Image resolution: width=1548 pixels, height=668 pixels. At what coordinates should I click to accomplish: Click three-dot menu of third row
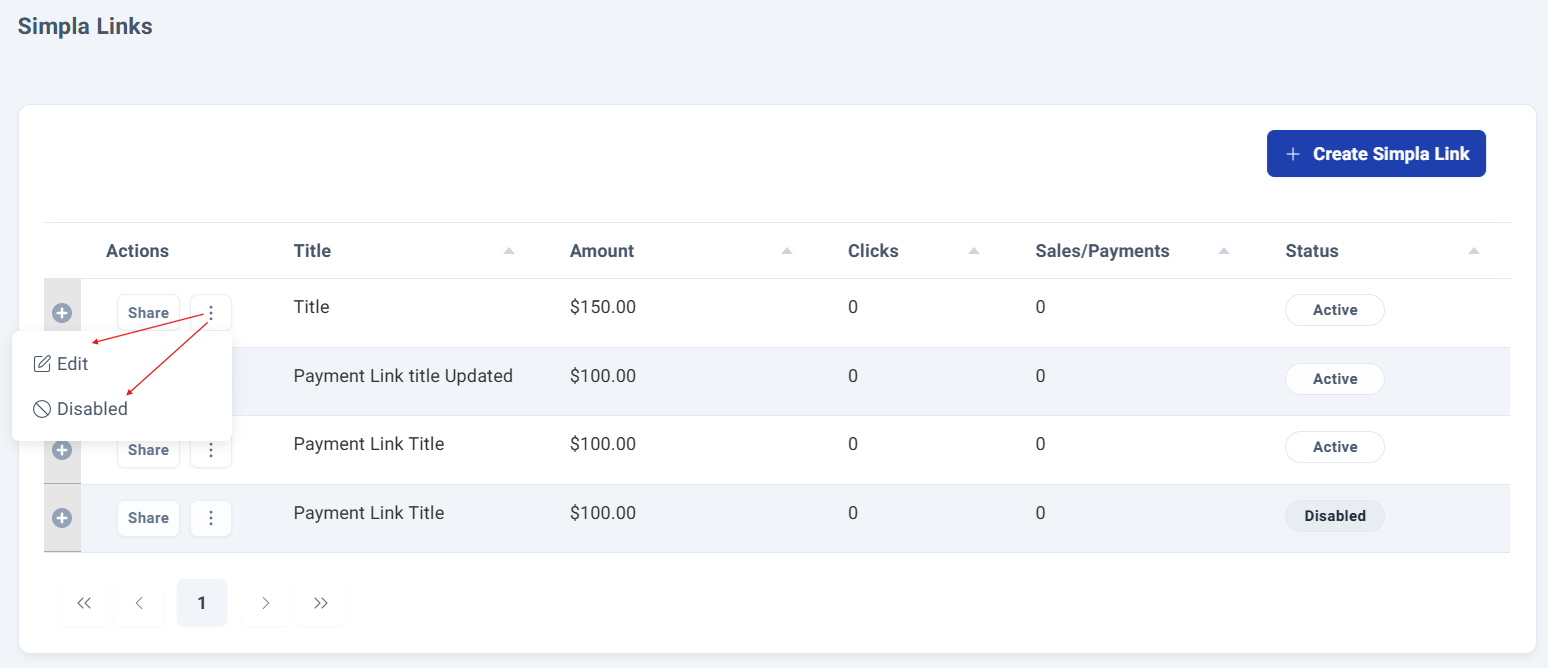211,450
